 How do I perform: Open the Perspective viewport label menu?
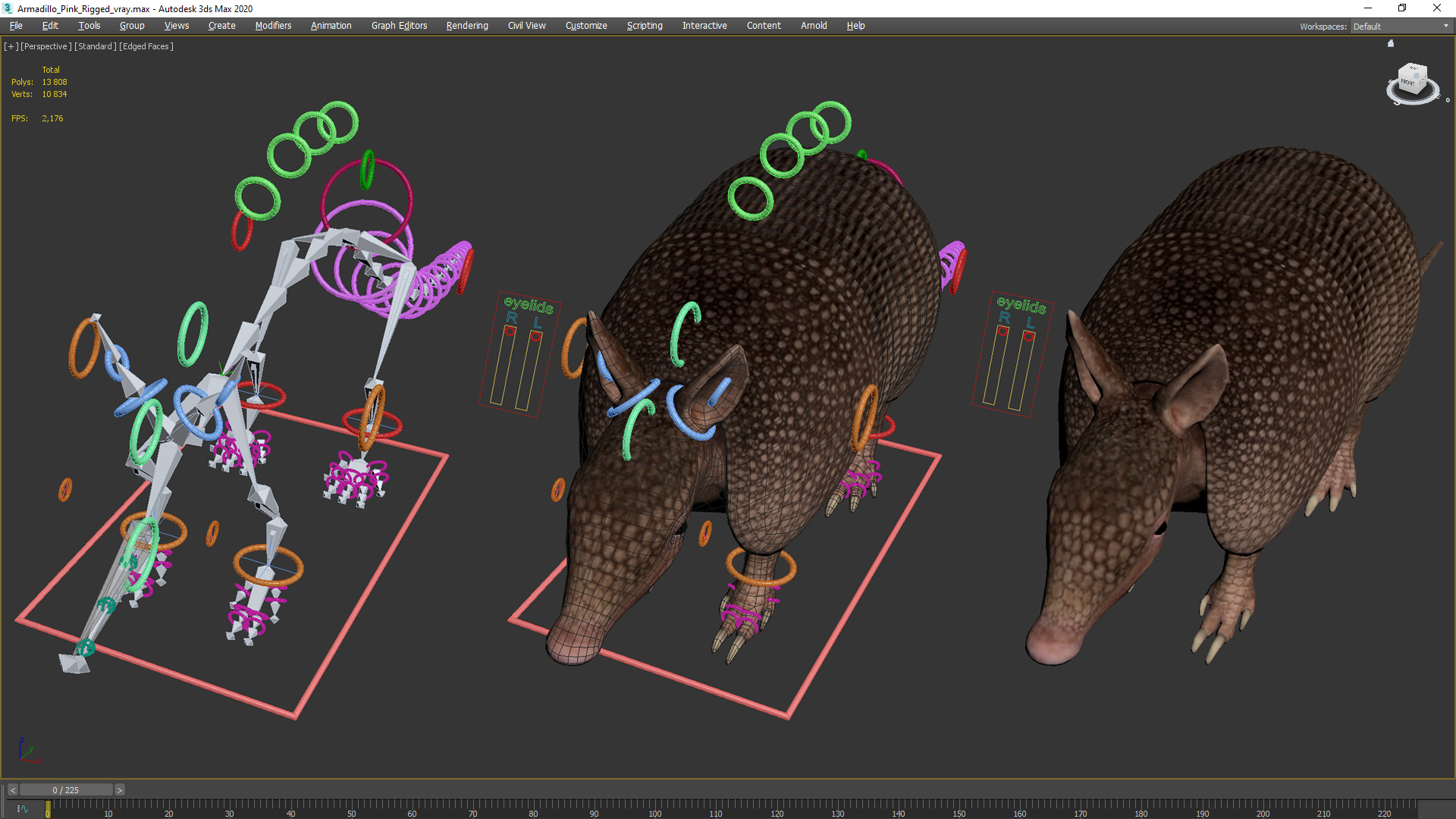coord(46,46)
